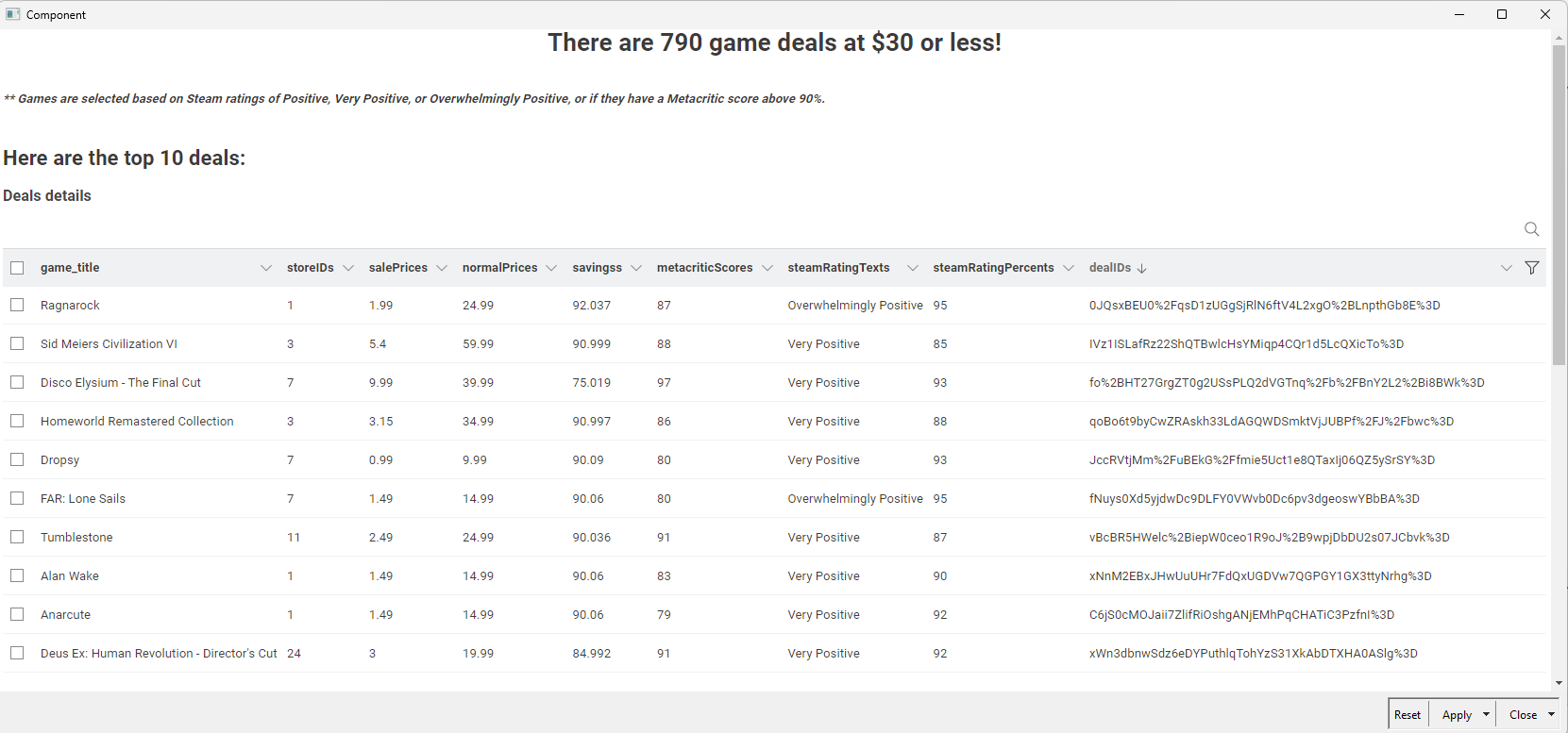Minimize the Component window

point(1459,14)
